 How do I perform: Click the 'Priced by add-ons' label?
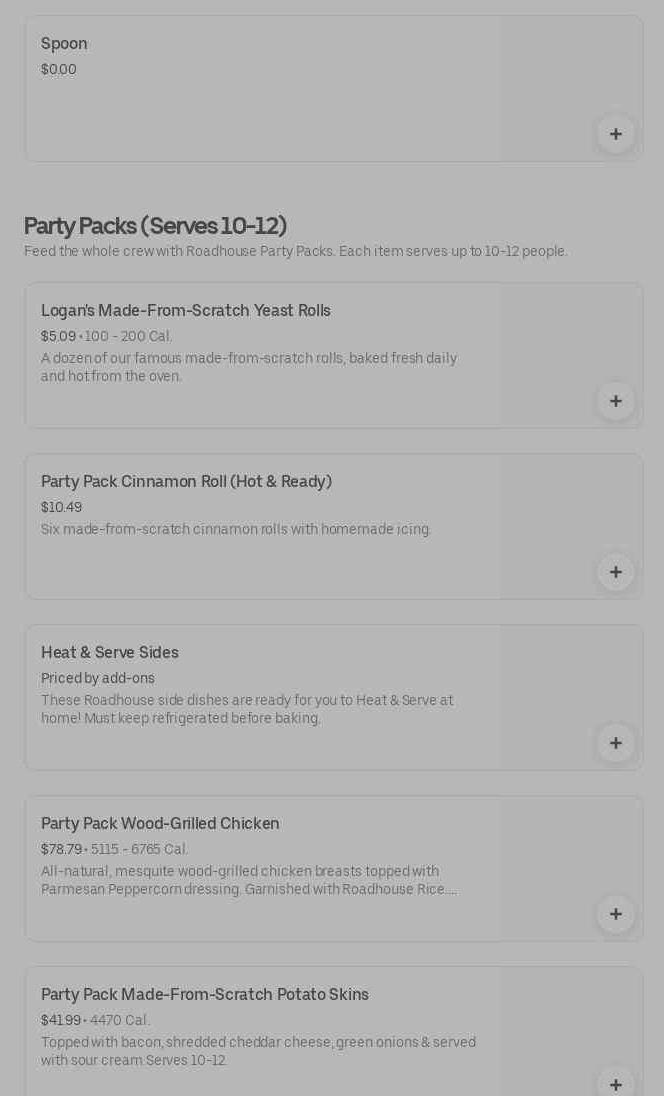(98, 679)
